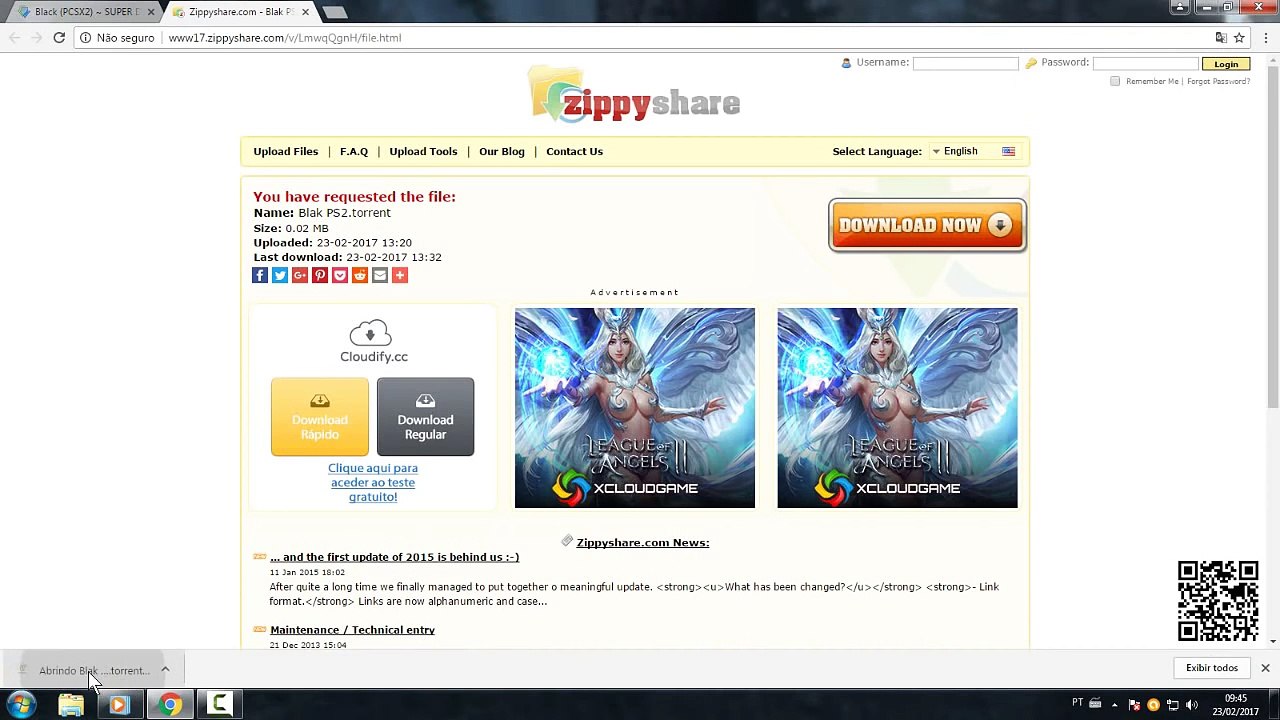1280x720 pixels.
Task: Share file on Facebook icon
Action: pos(260,275)
